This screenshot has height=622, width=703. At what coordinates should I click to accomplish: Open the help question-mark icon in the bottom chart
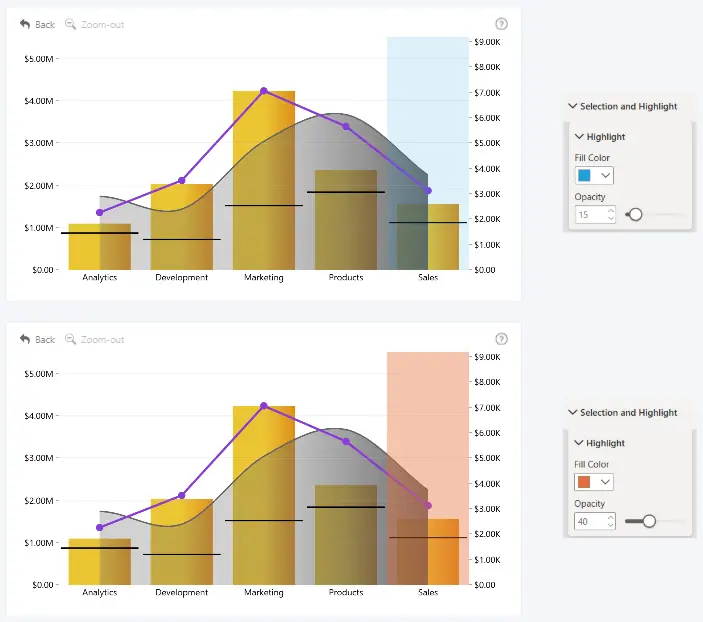pos(501,339)
